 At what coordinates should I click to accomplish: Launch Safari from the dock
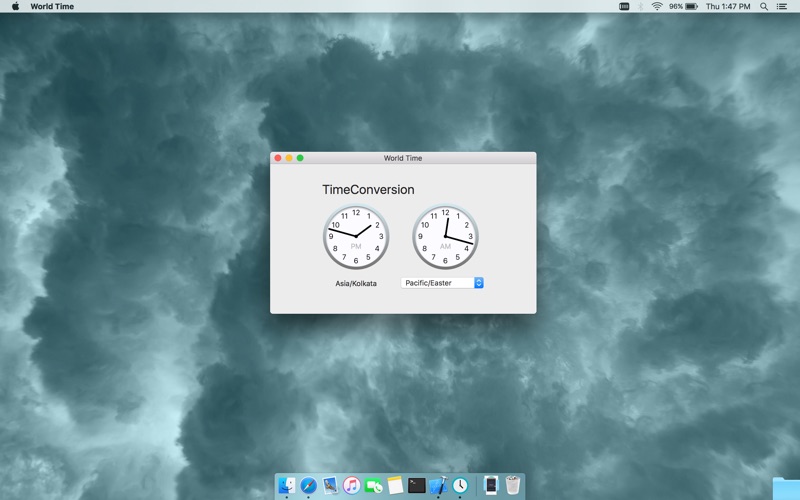coord(308,485)
